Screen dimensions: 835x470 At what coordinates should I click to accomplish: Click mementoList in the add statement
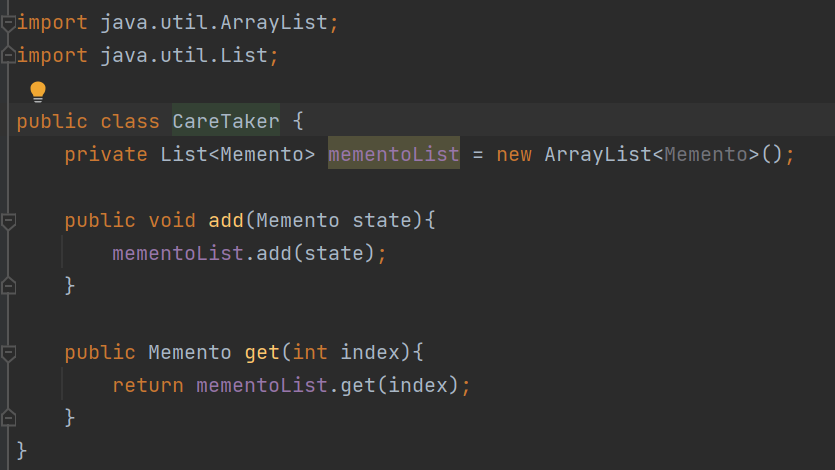[178, 253]
